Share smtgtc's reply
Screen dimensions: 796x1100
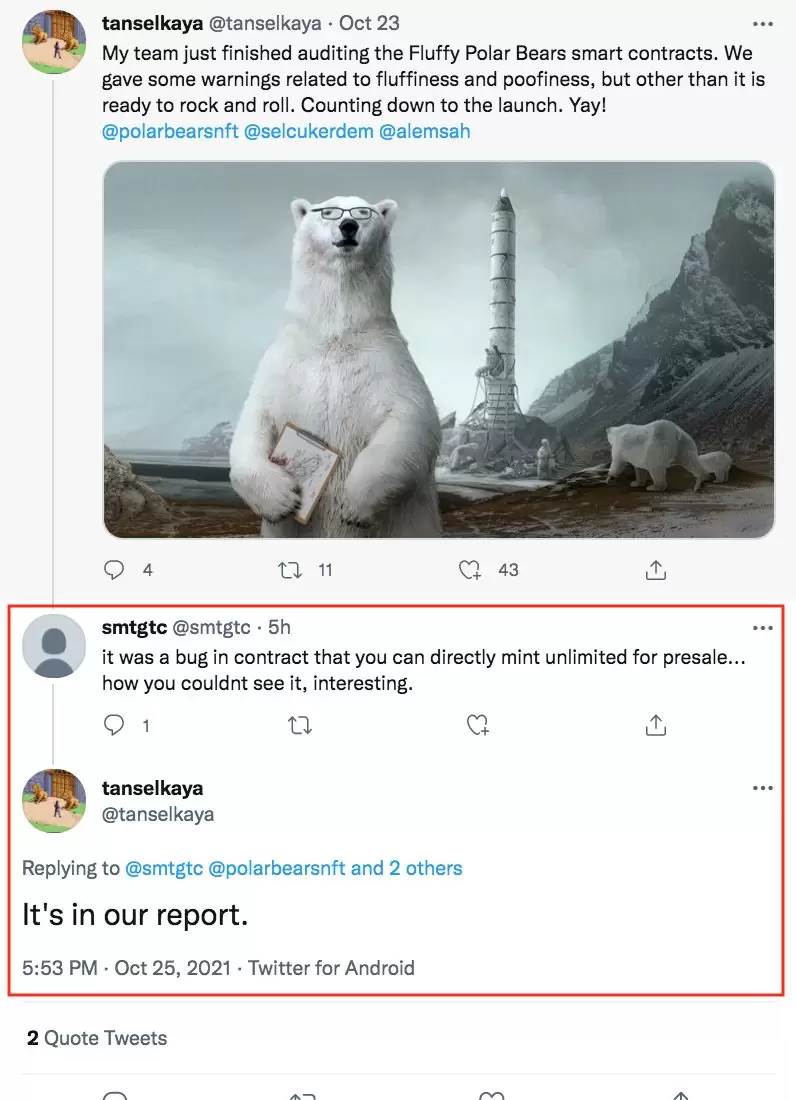coord(656,726)
